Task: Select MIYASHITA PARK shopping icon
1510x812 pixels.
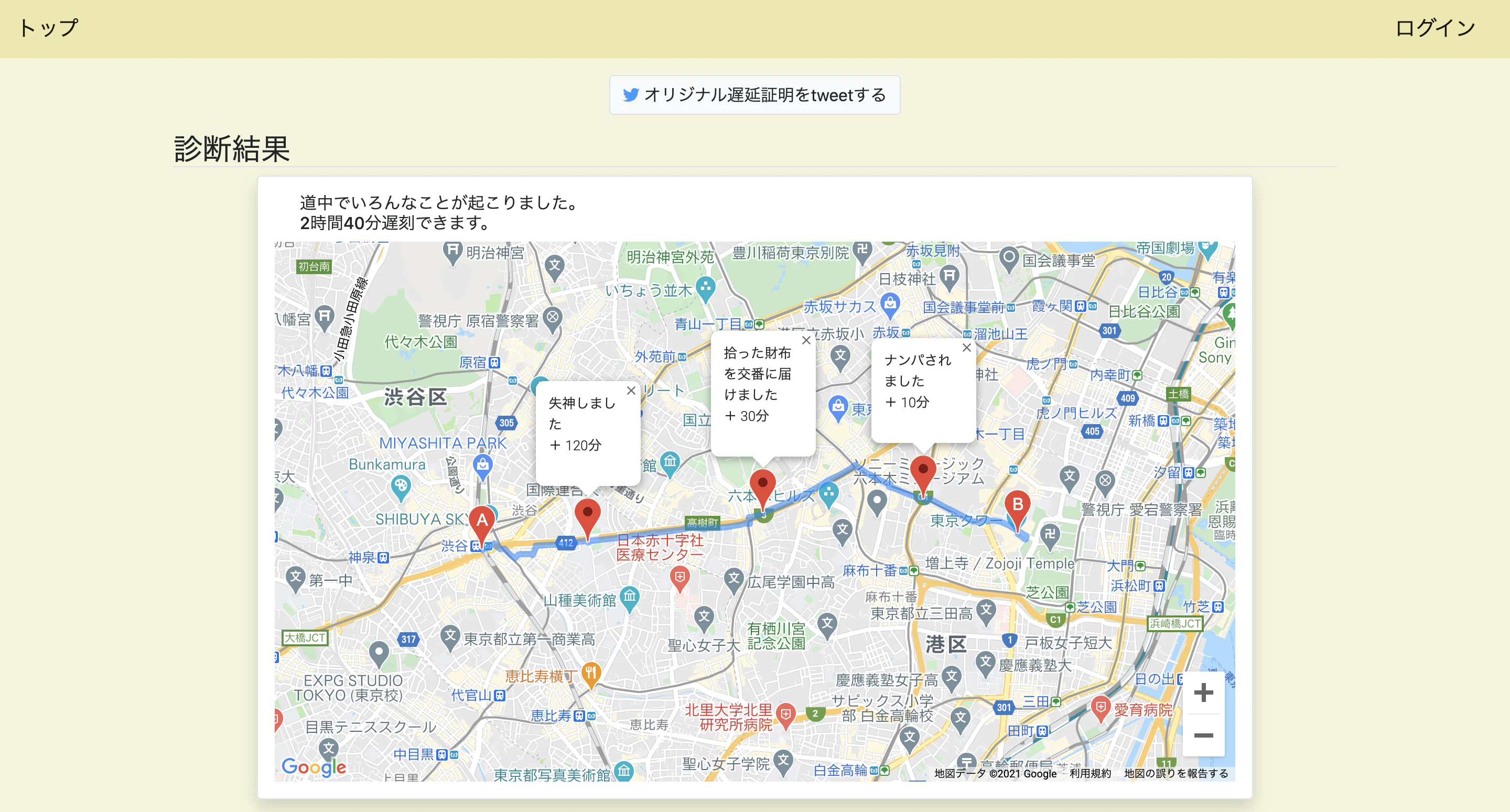Action: coord(482,467)
